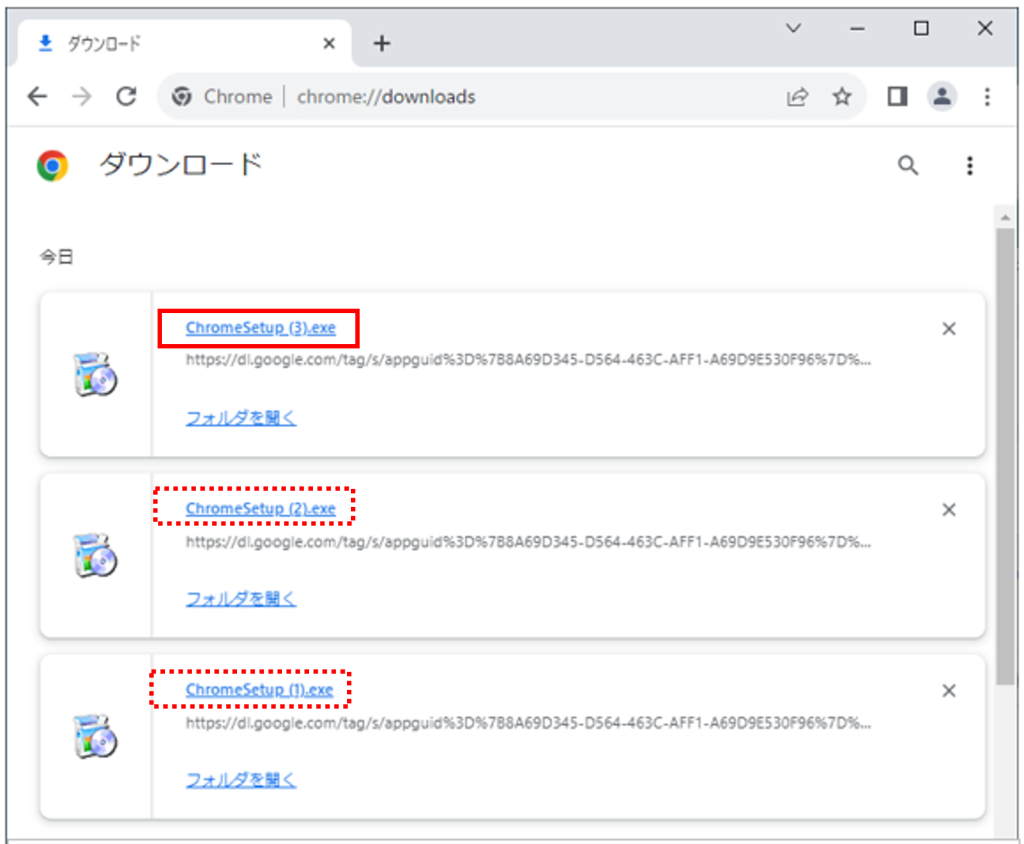The height and width of the screenshot is (844, 1024).
Task: Search downloads with the magnifier icon
Action: point(907,165)
